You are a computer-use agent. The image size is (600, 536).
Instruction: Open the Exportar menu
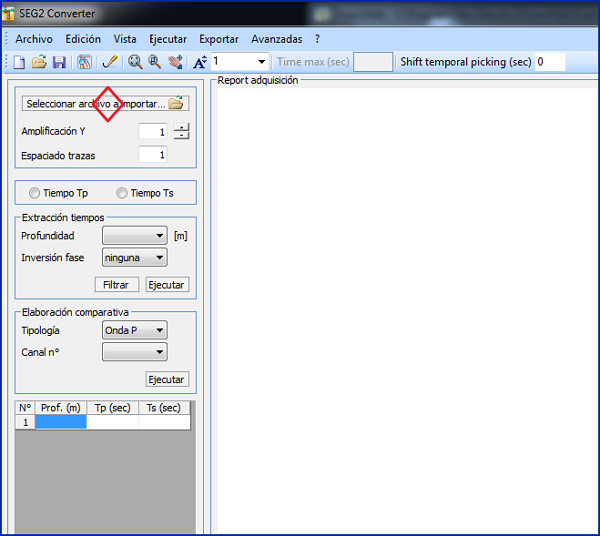[x=219, y=39]
